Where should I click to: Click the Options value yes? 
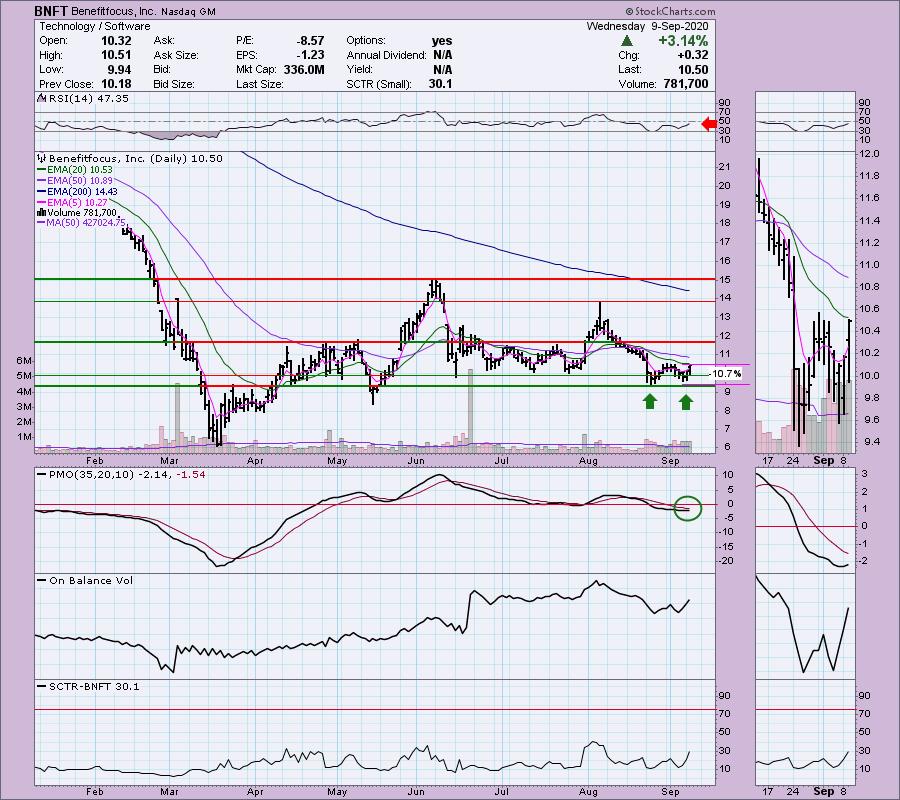442,41
